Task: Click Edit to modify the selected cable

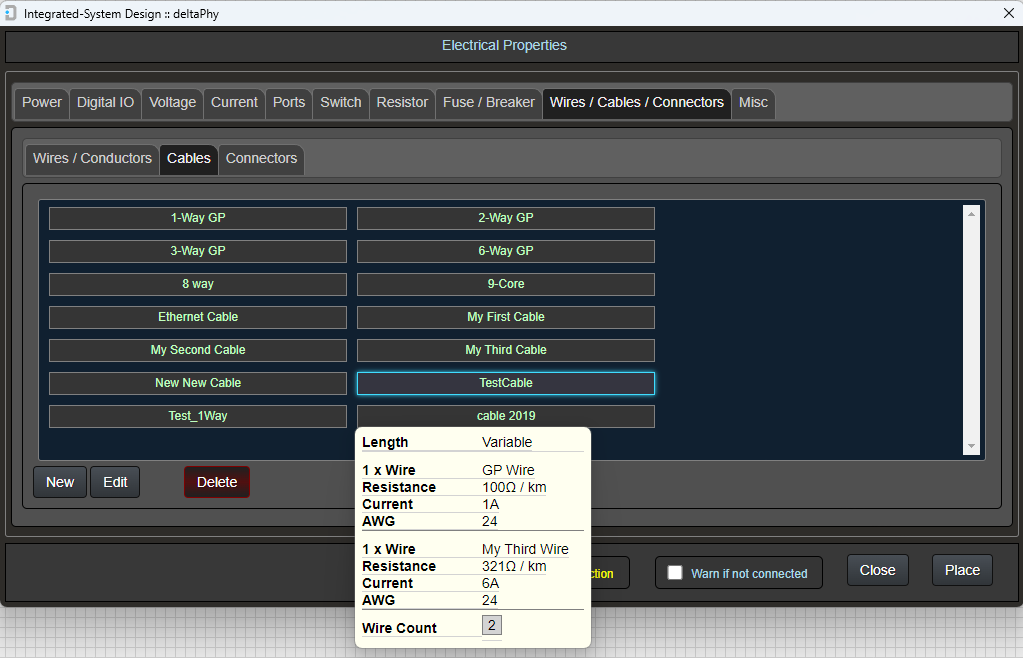Action: [x=115, y=482]
